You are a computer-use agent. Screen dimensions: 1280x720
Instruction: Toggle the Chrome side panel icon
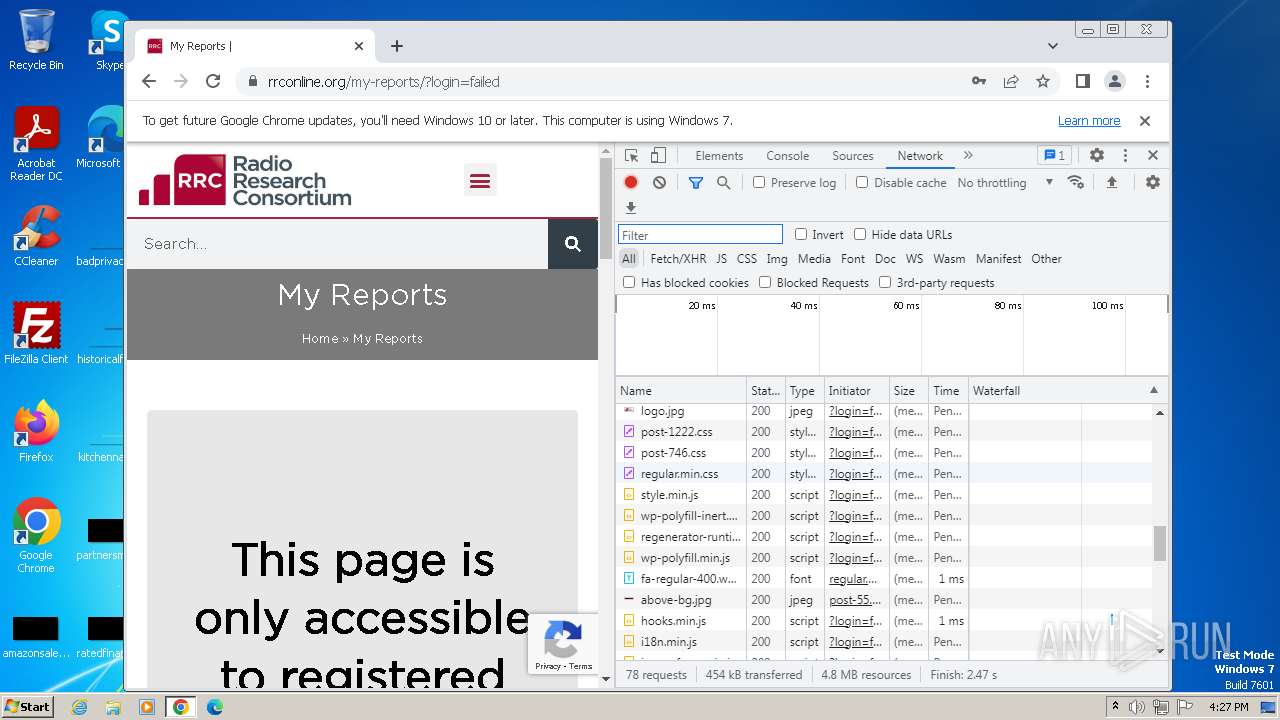(x=1082, y=81)
